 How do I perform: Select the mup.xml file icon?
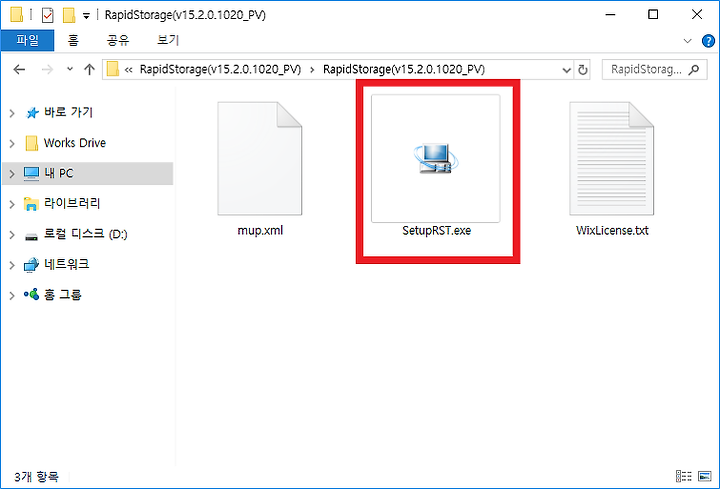pos(260,158)
